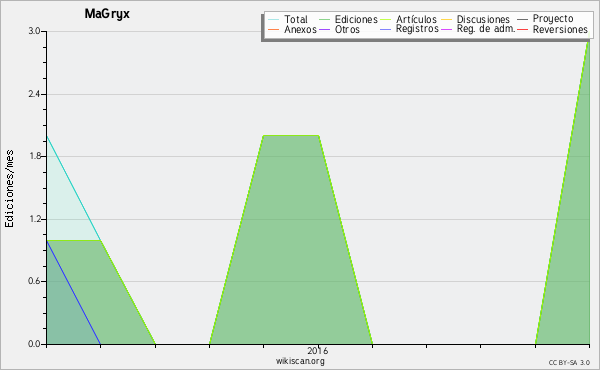The width and height of the screenshot is (600, 370).
Task: Click the cyan Total legend line swatch
Action: point(274,19)
